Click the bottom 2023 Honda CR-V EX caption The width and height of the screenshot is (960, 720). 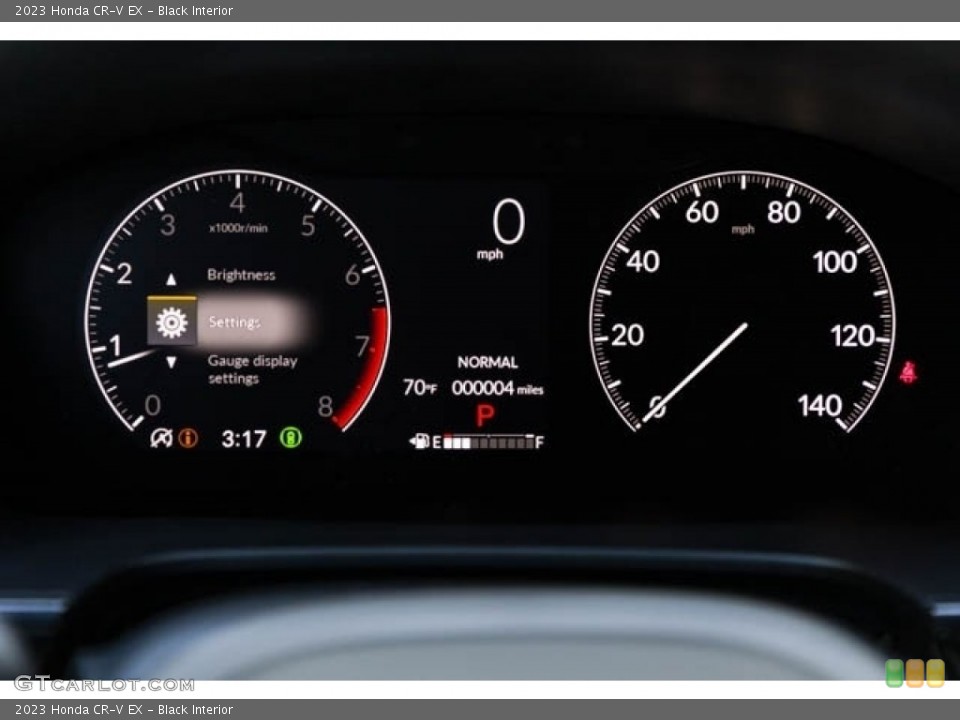click(124, 710)
